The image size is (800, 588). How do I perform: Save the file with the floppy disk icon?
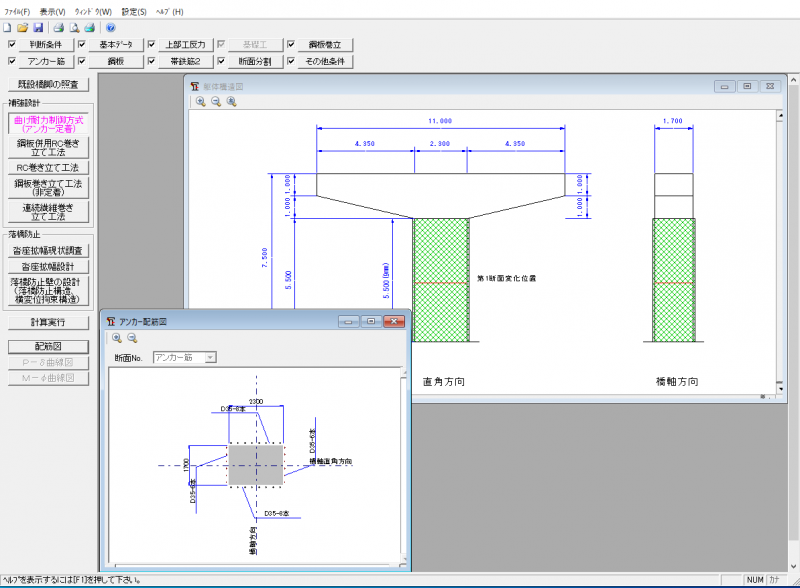[x=38, y=28]
